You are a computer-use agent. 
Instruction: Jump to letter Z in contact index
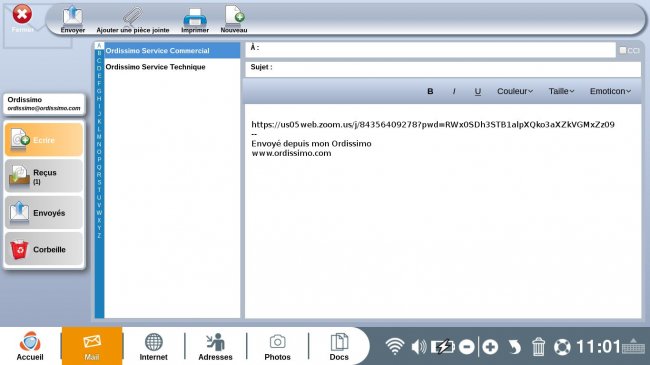coord(99,236)
